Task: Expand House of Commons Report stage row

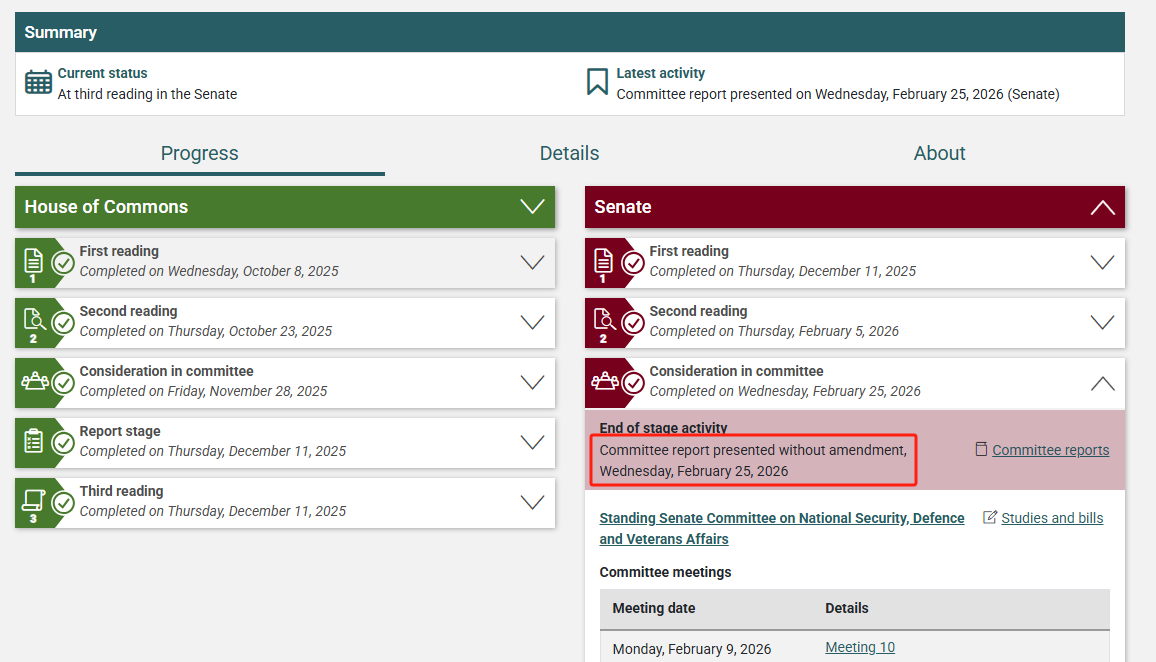Action: point(532,442)
